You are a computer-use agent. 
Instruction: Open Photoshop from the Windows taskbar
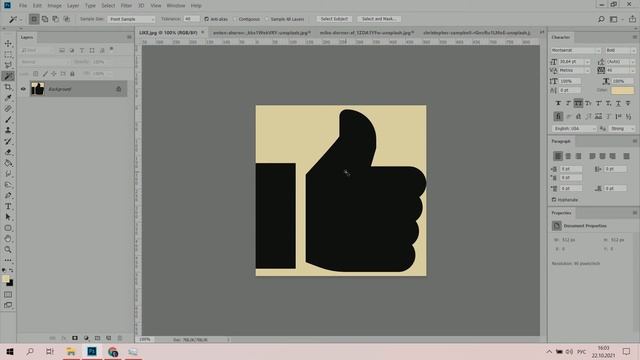(x=92, y=351)
